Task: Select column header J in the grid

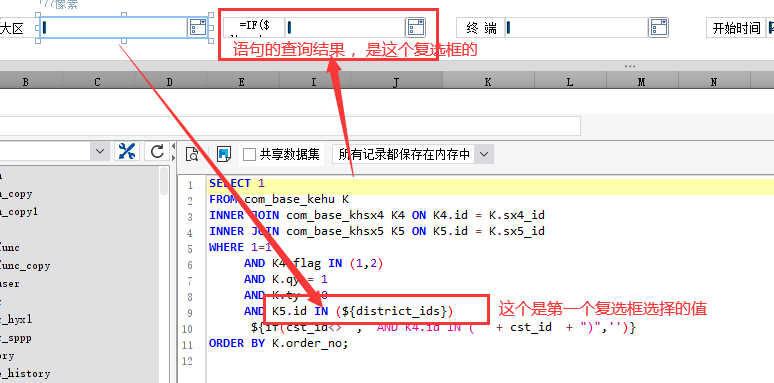Action: point(395,83)
